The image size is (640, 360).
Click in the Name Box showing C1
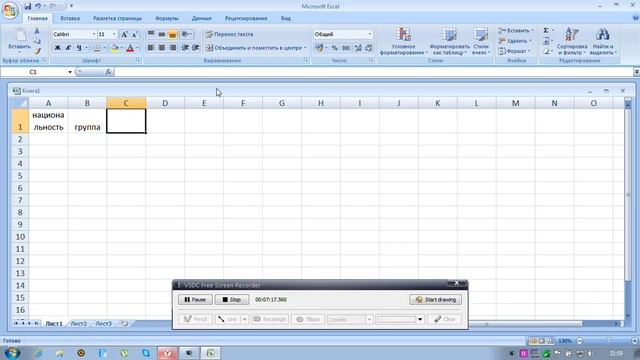[33, 72]
